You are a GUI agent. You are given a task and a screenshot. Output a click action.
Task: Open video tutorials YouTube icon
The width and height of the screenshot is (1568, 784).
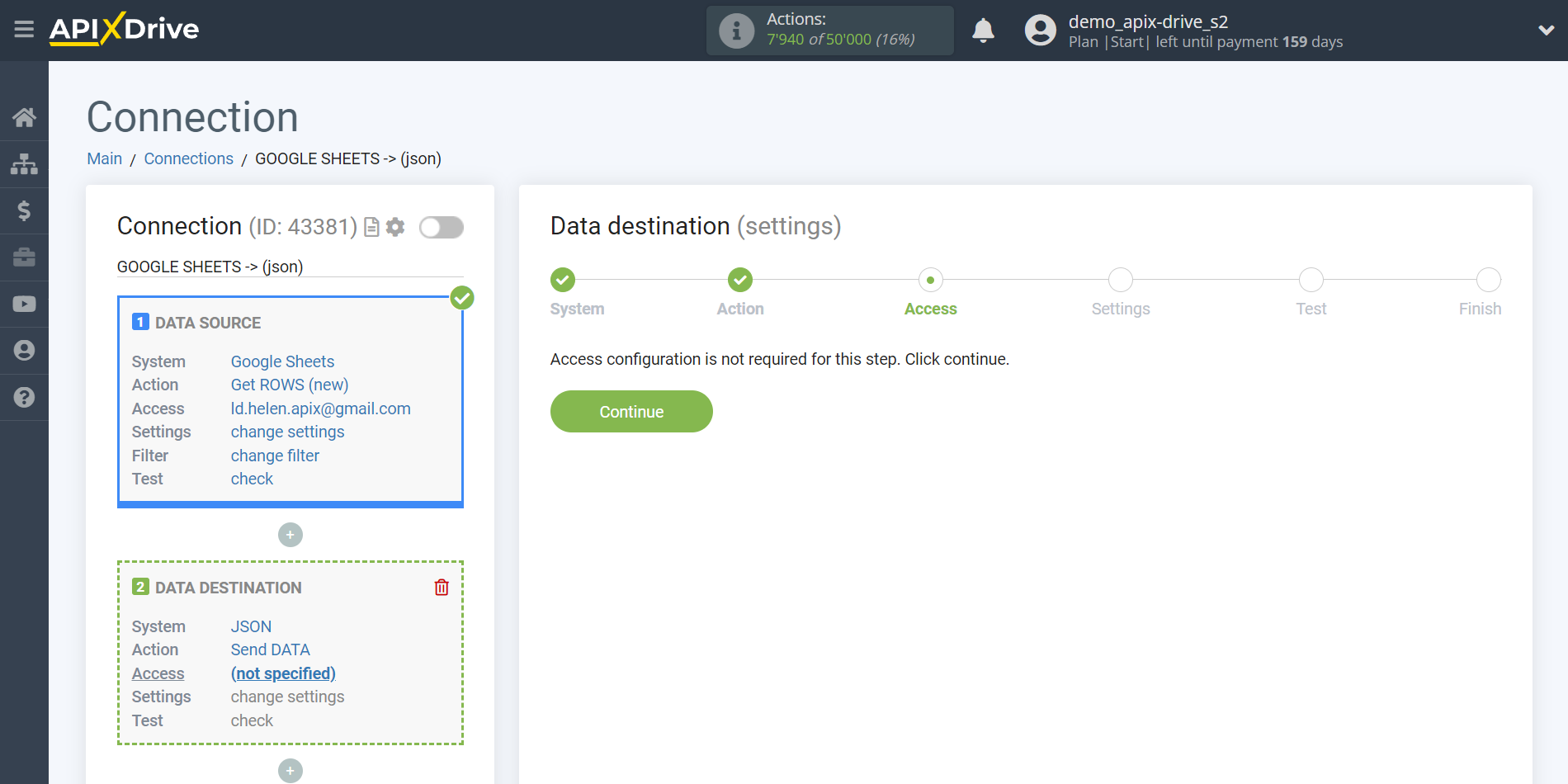coord(24,304)
